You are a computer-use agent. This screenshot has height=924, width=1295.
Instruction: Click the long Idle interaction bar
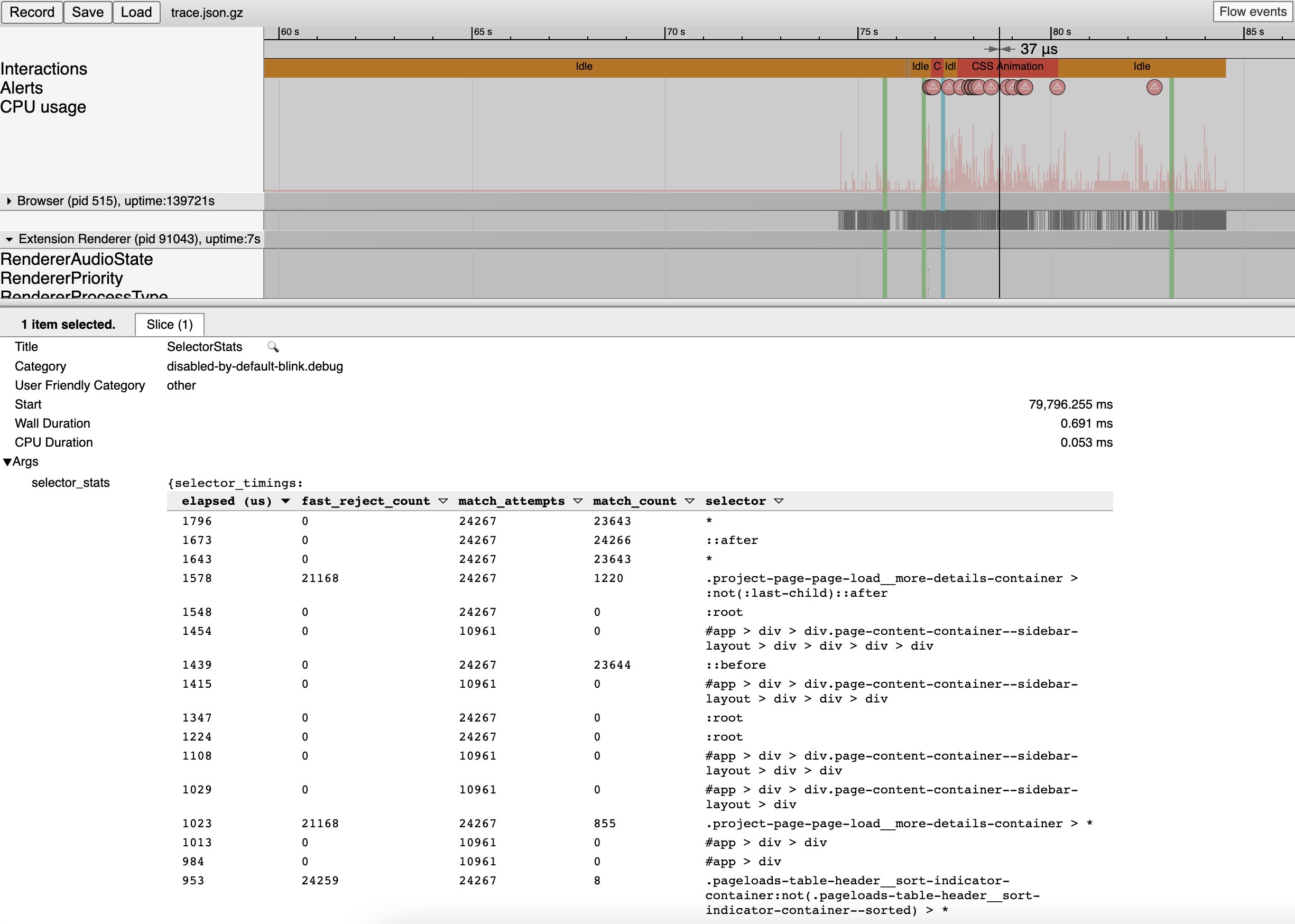584,67
